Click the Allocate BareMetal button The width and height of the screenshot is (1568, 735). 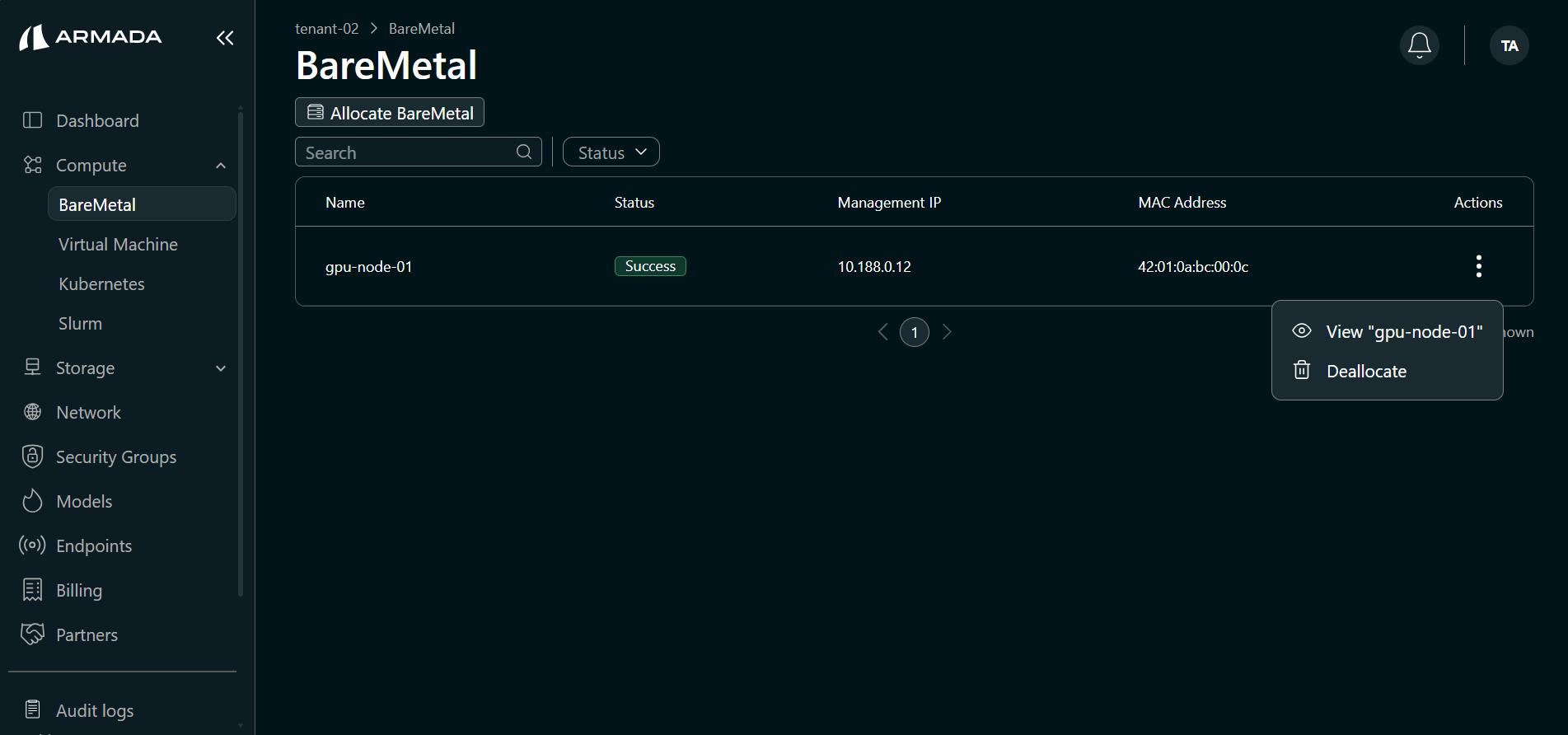[x=390, y=112]
